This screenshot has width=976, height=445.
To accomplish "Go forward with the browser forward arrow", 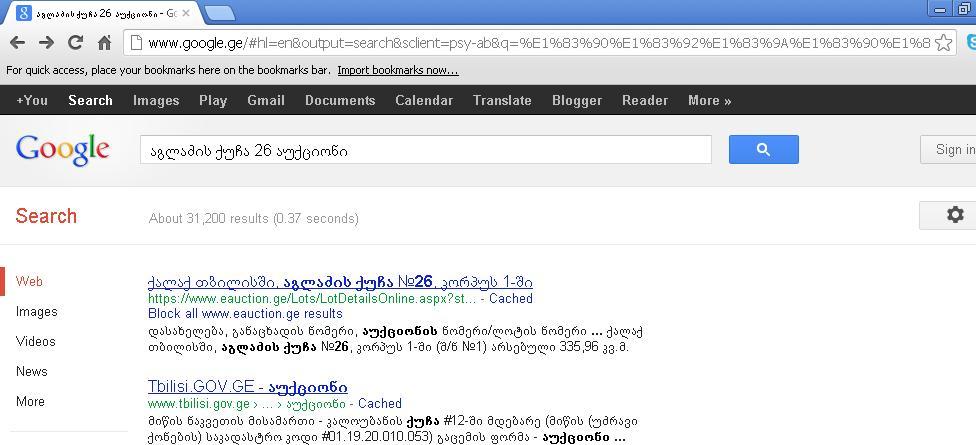I will pos(47,42).
